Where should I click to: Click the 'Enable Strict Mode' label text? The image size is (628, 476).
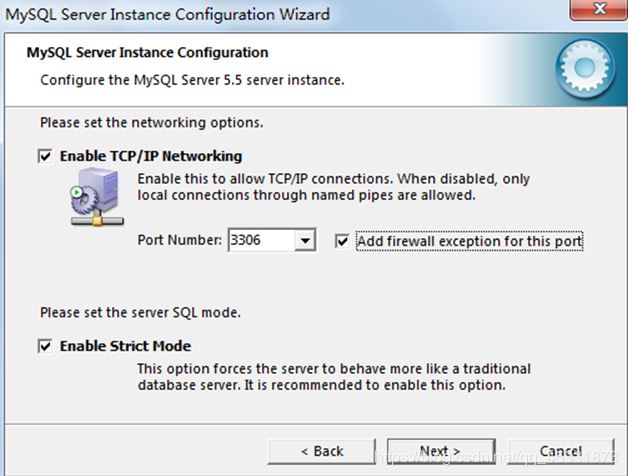coord(125,346)
